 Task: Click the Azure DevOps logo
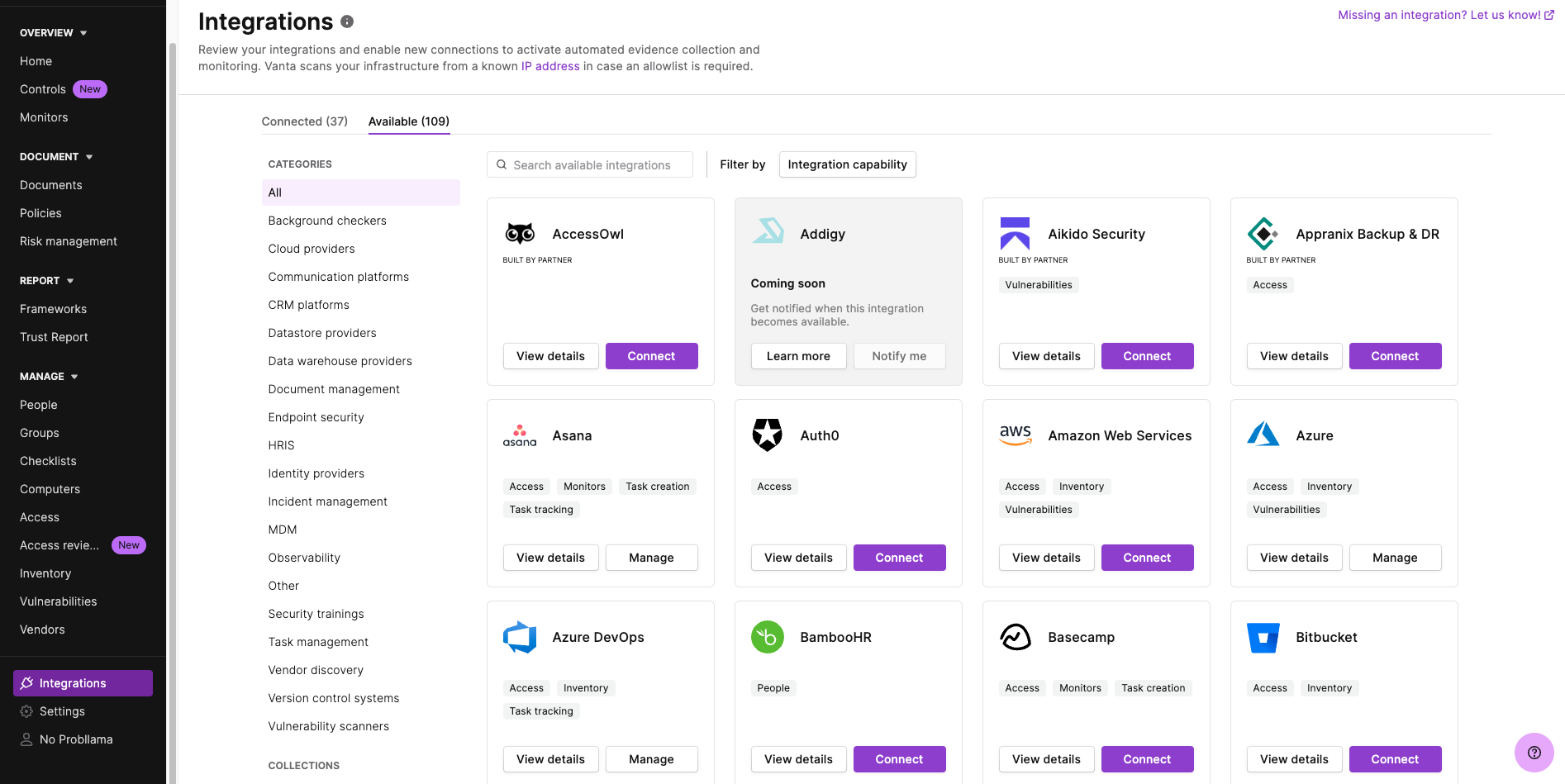tap(520, 637)
